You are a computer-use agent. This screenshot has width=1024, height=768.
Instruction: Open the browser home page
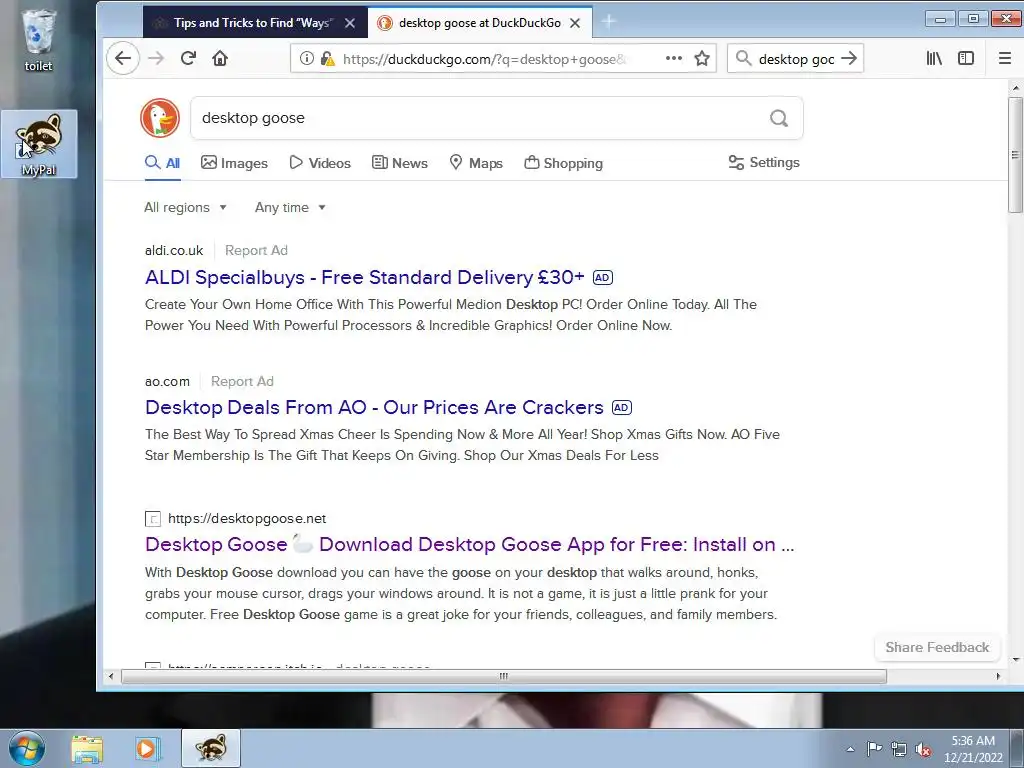point(220,58)
